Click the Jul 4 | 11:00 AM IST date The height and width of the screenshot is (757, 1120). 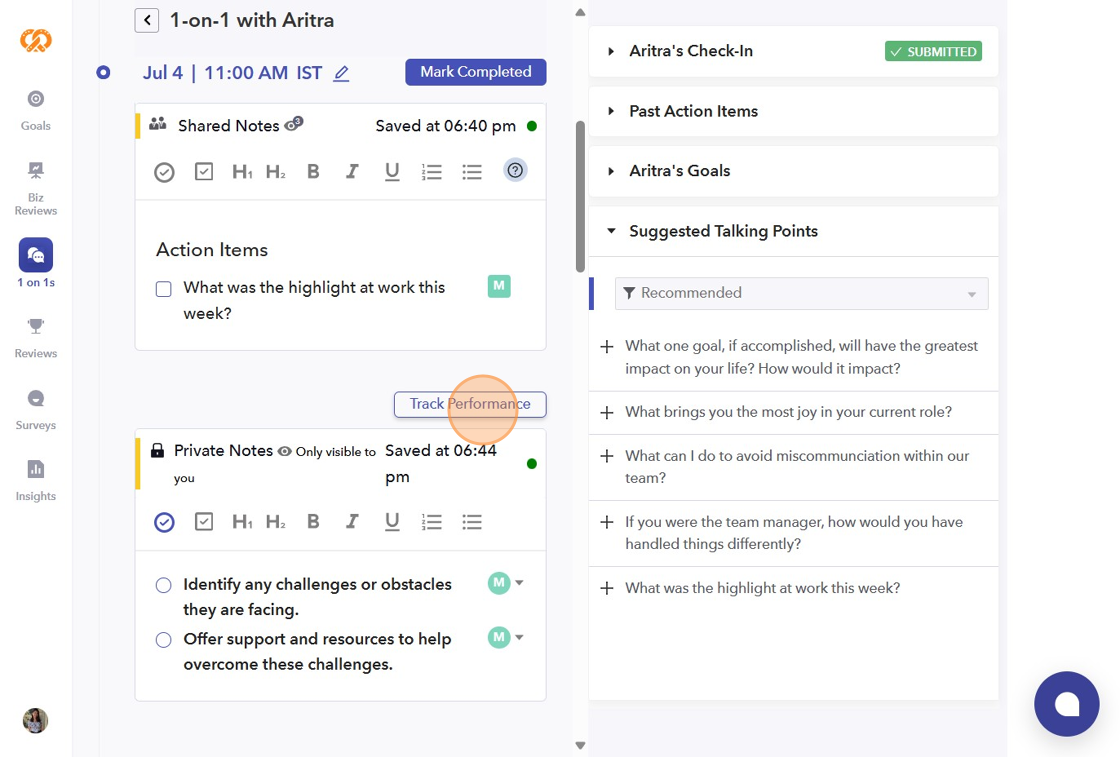click(x=232, y=73)
